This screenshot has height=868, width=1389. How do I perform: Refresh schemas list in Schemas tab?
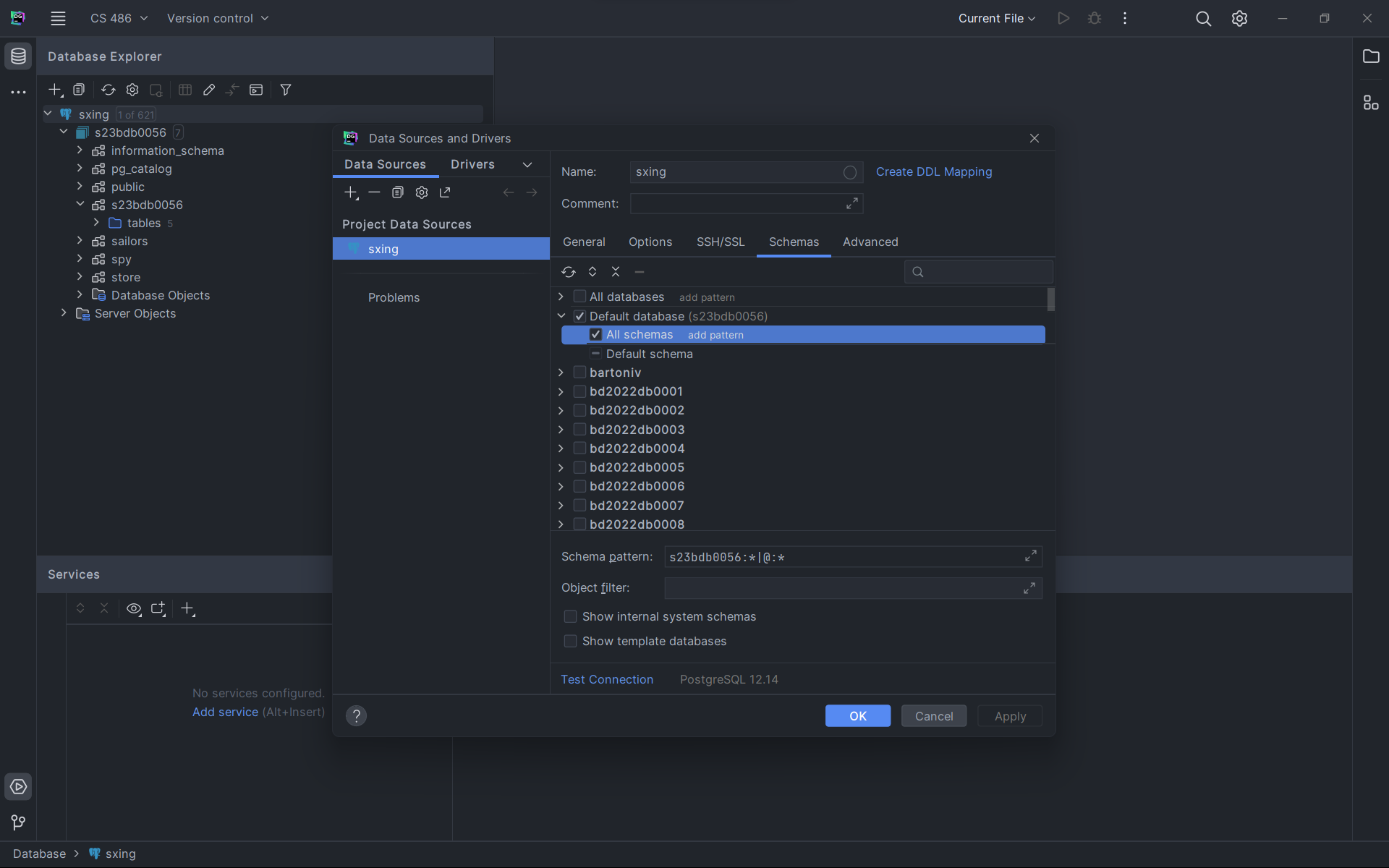click(x=569, y=272)
